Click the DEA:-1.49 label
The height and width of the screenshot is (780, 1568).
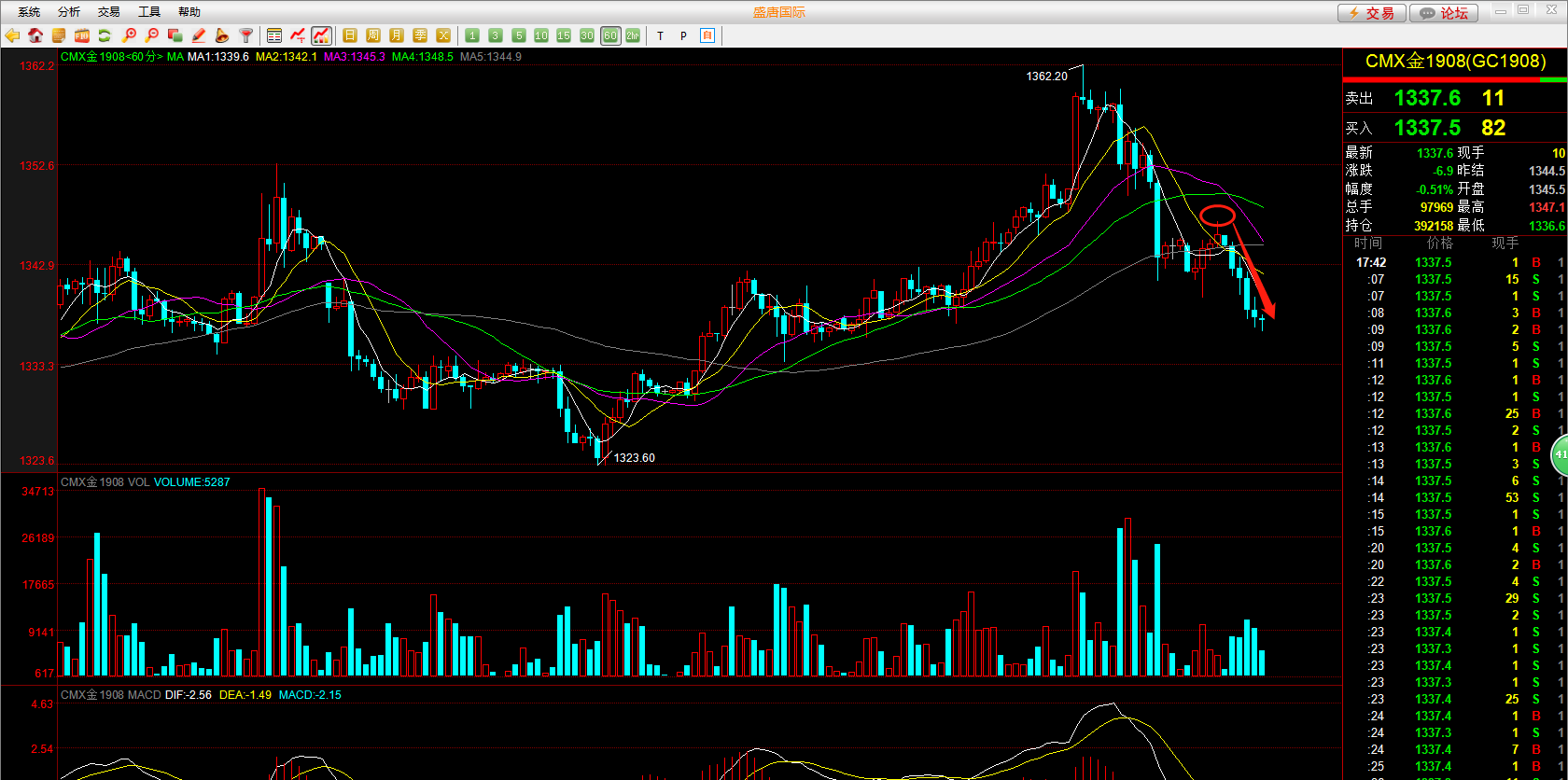pos(245,695)
